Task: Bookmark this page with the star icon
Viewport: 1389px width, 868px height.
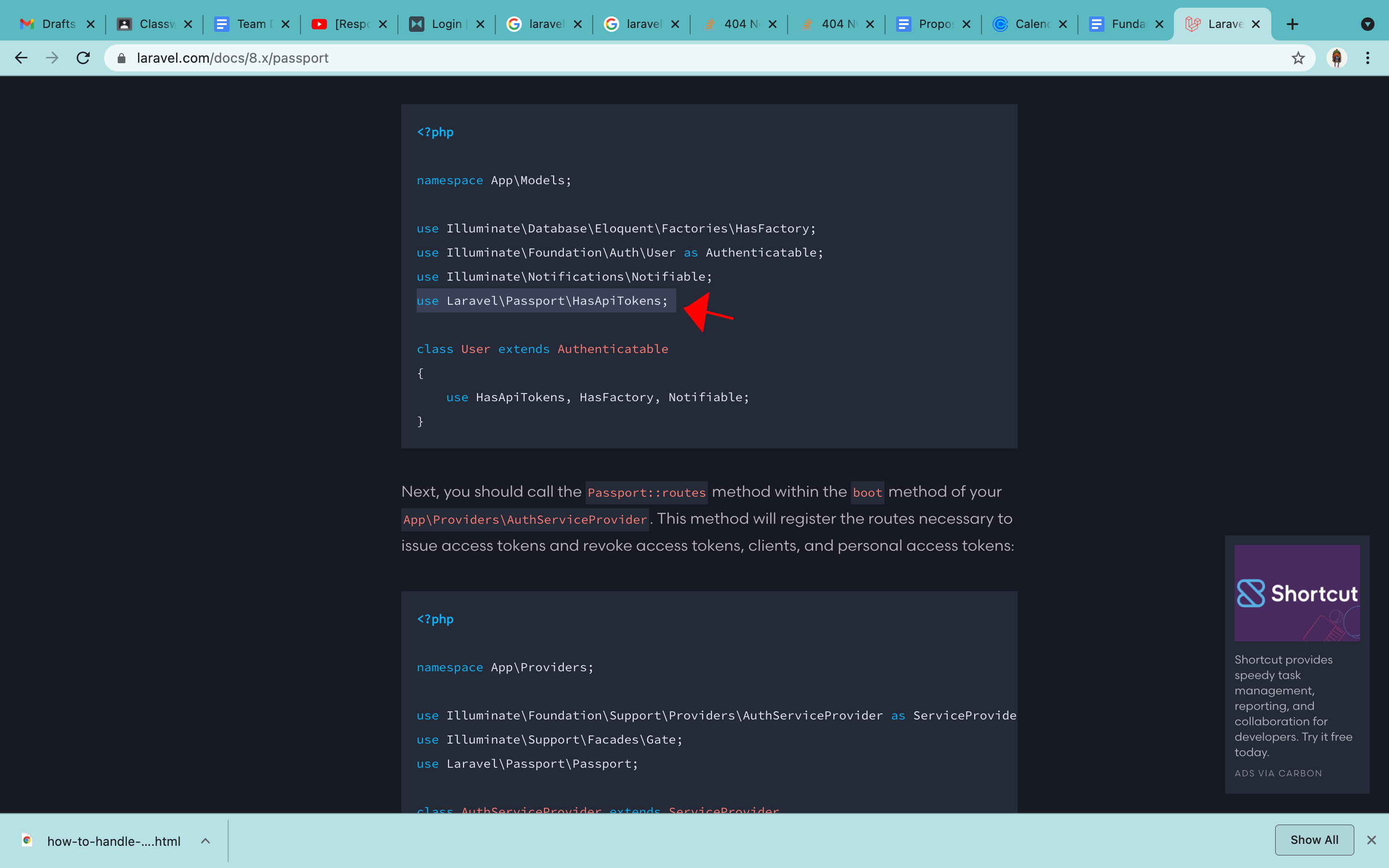Action: (1298, 58)
